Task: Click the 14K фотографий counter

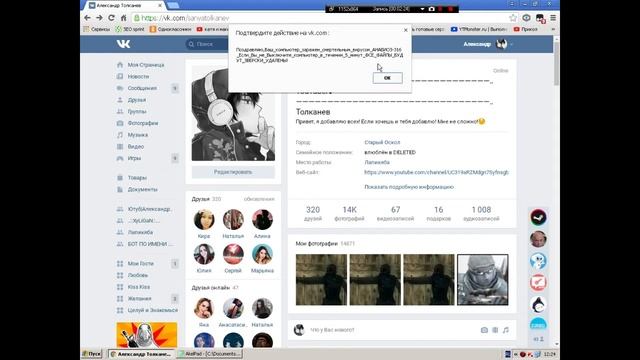Action: pyautogui.click(x=349, y=213)
